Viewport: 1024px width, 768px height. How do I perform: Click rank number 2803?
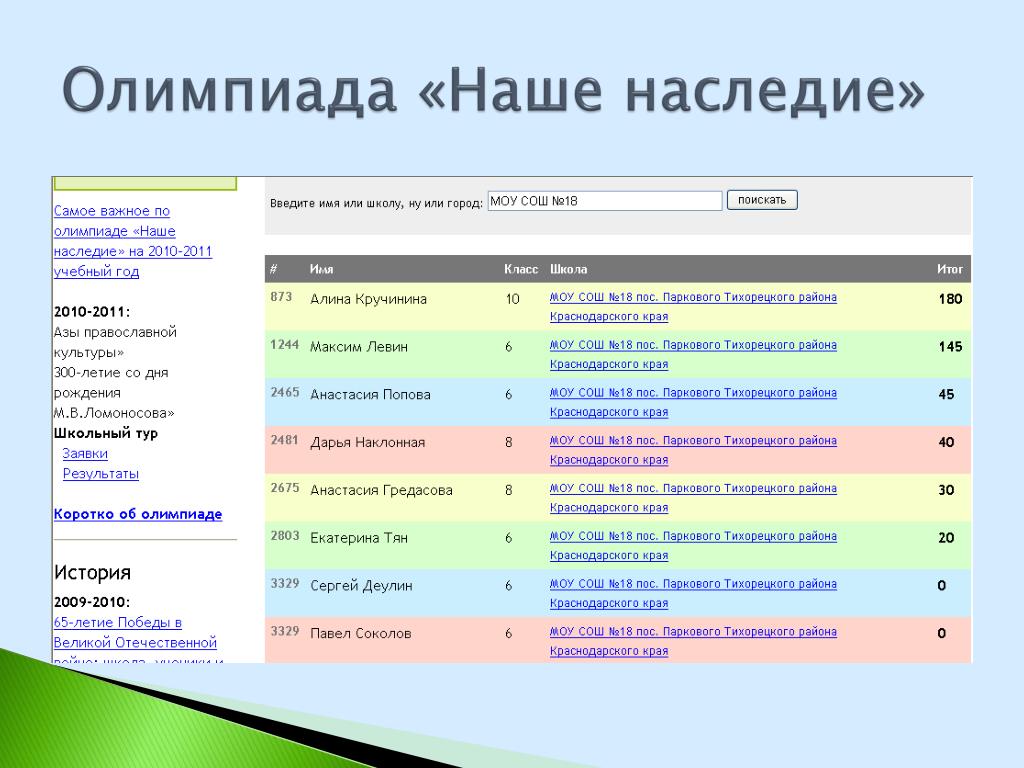[285, 535]
